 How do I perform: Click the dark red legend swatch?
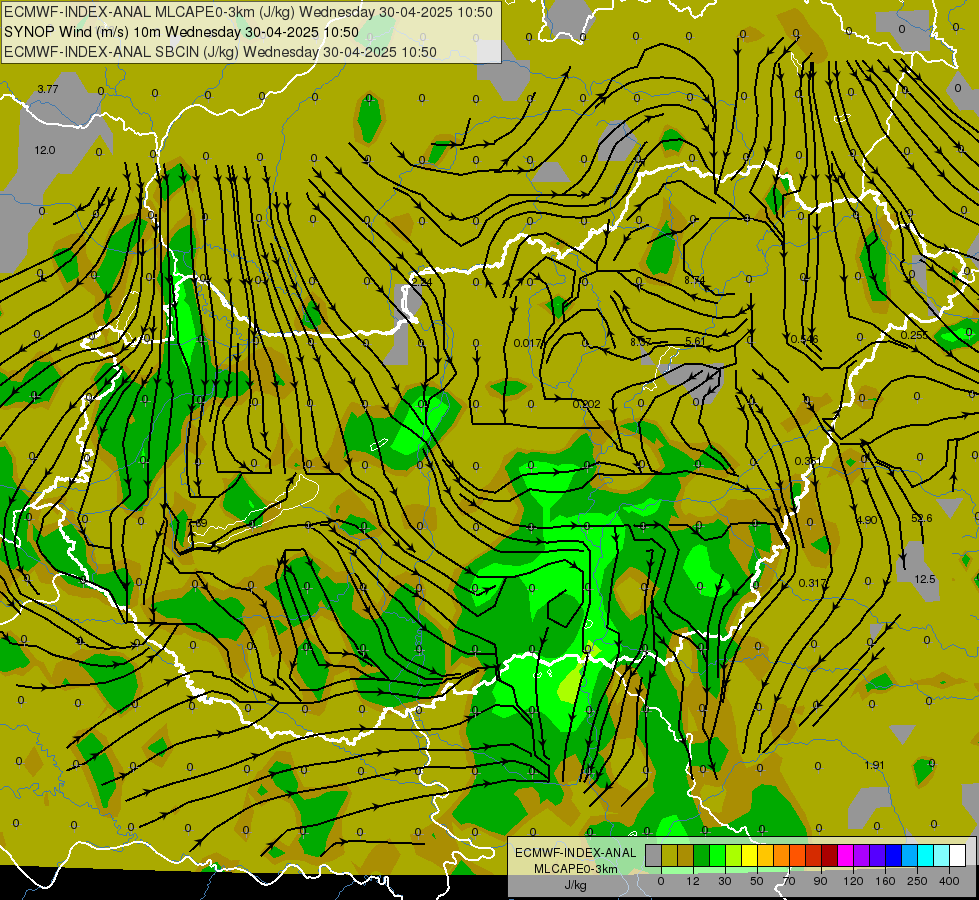[830, 855]
